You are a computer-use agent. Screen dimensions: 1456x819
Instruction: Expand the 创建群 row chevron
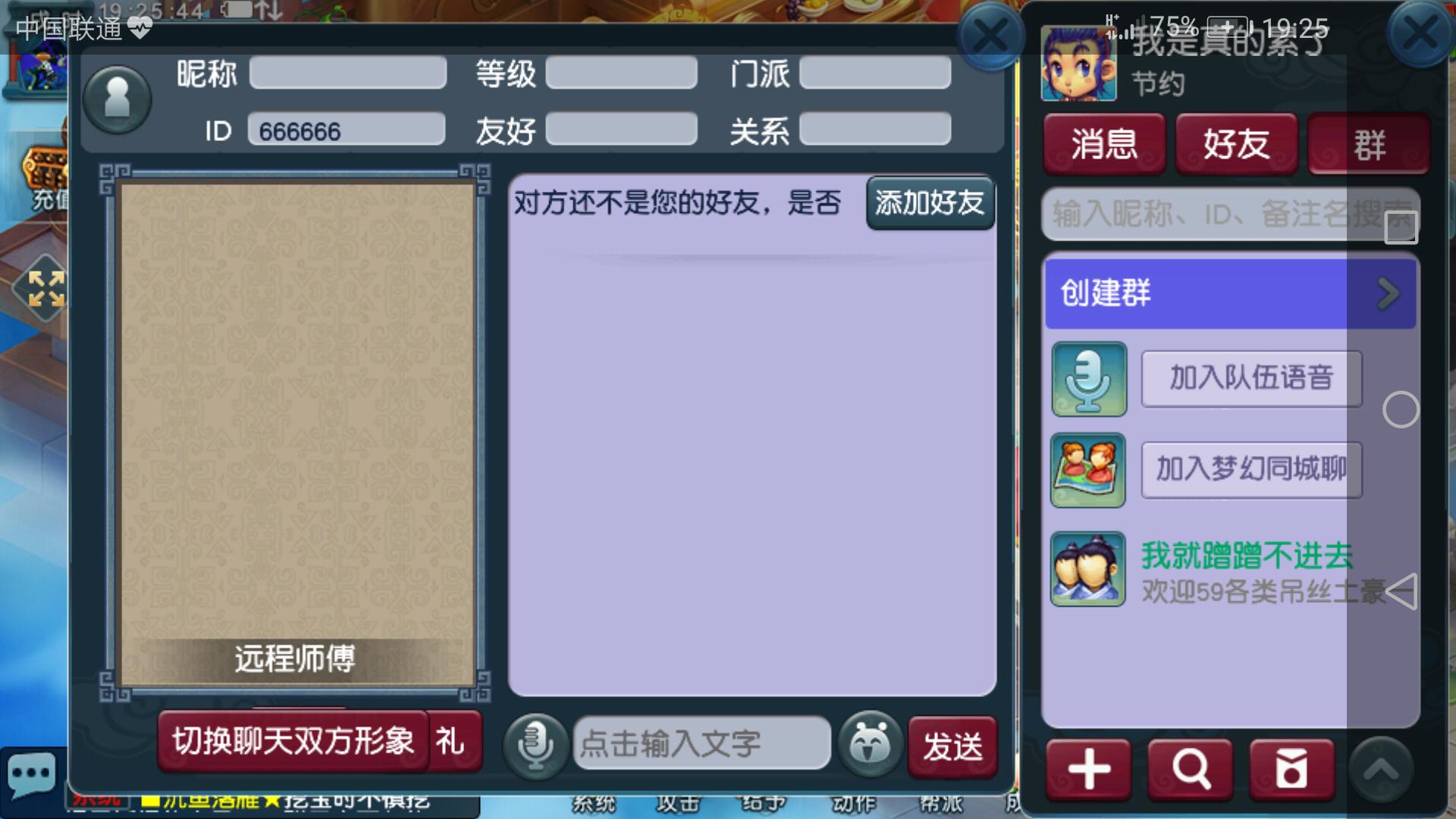point(1388,293)
